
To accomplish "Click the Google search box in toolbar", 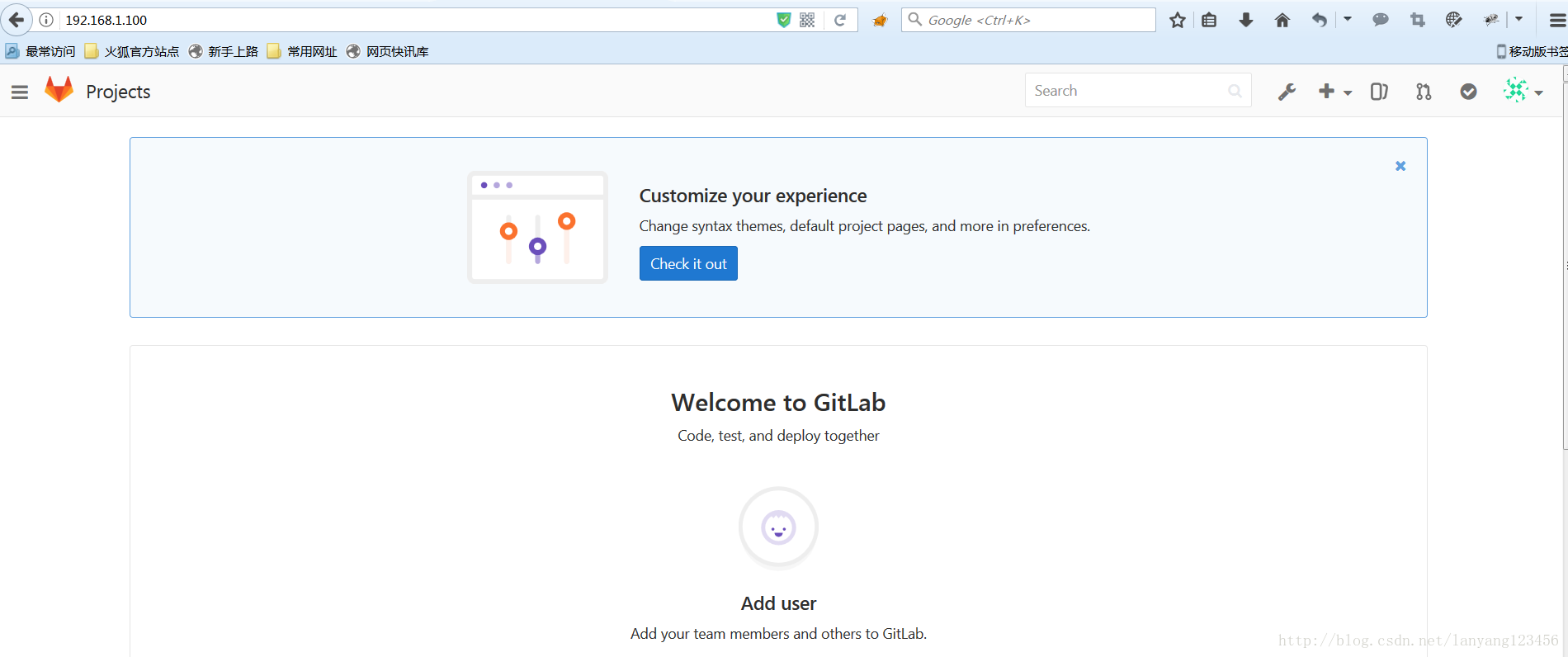I will pos(1028,20).
